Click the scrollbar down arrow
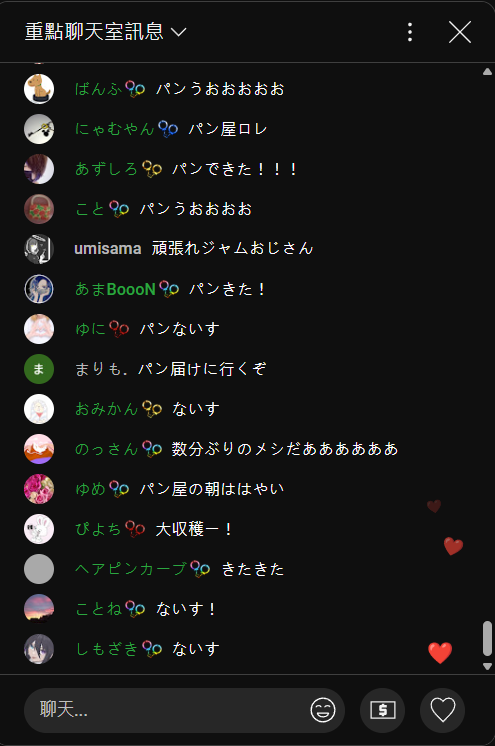Viewport: 495px width, 746px height. (487, 666)
